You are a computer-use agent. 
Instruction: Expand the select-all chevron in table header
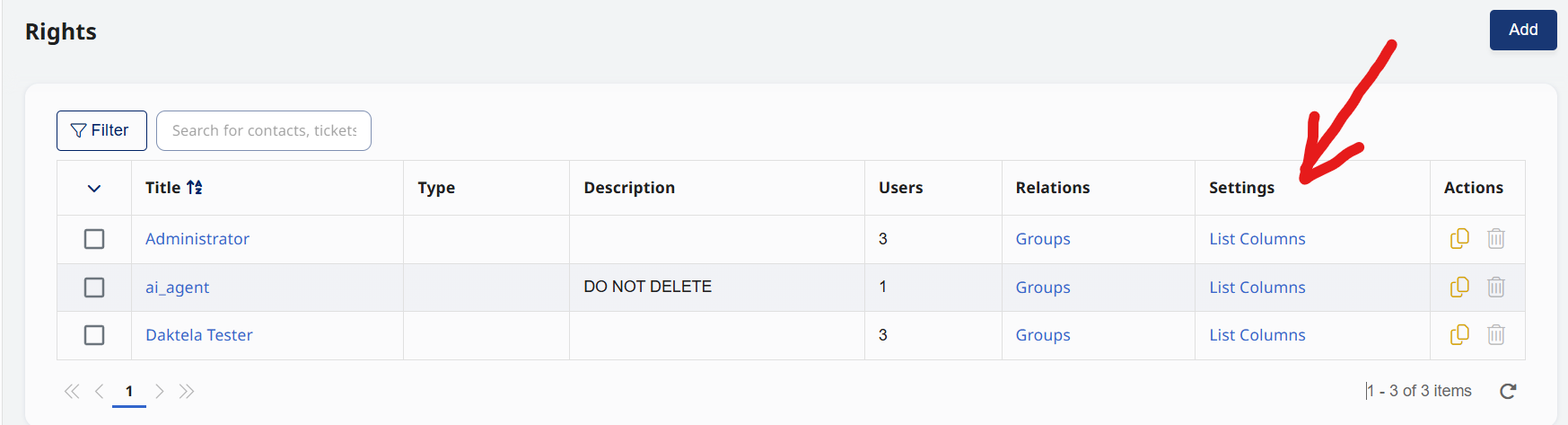tap(94, 189)
